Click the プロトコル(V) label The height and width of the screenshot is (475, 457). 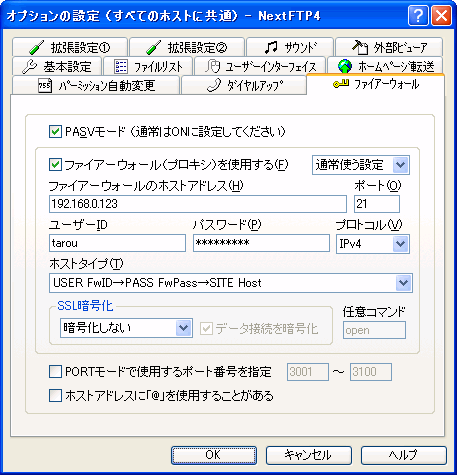369,225
